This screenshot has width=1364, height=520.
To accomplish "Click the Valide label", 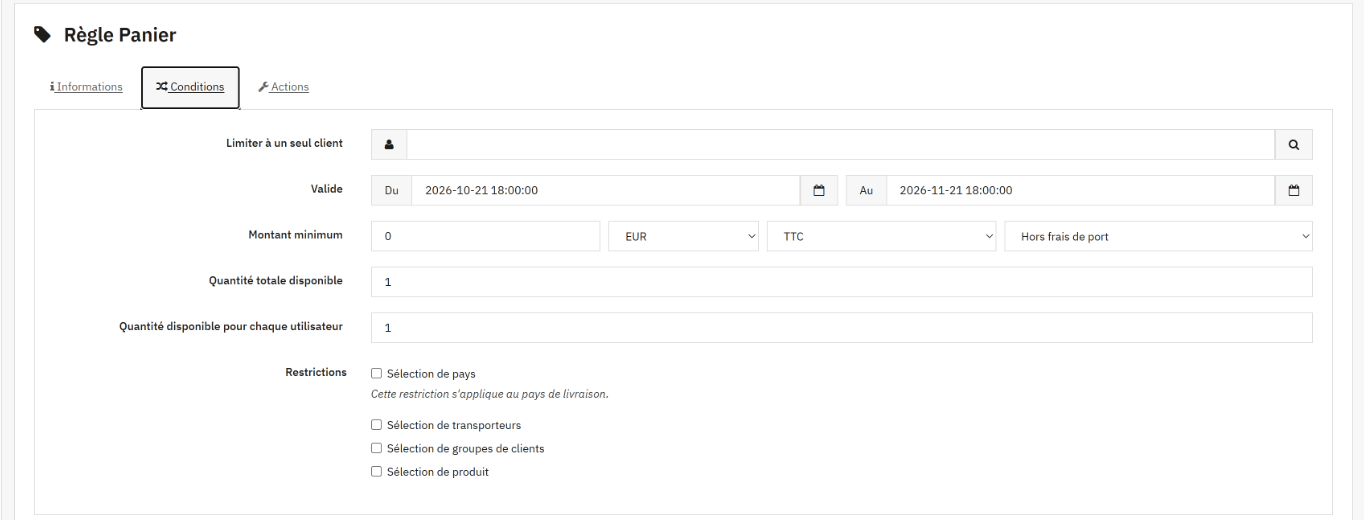I will pos(327,188).
